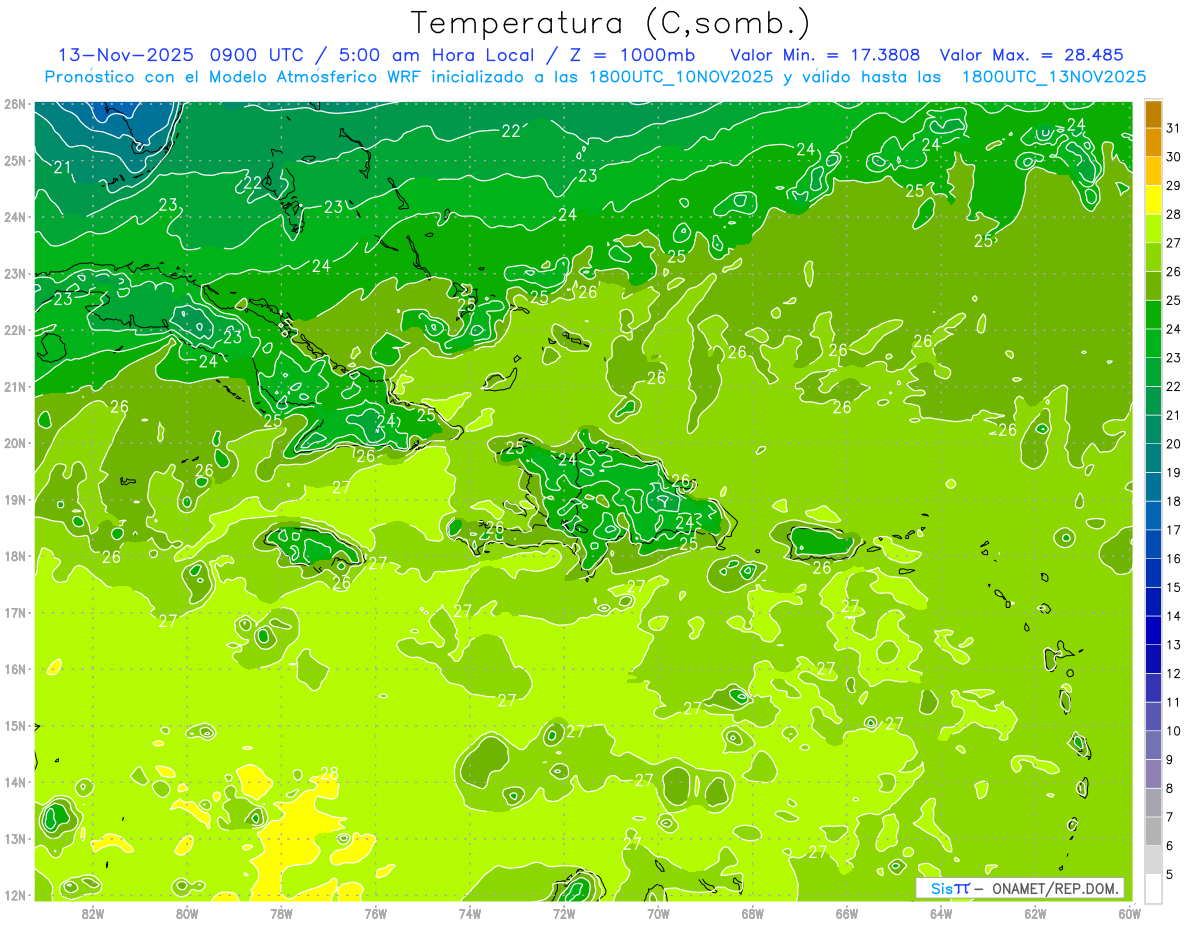Pick the purple swatch between 9 and 10
Viewport: 1200px width, 927px height.
1153,745
